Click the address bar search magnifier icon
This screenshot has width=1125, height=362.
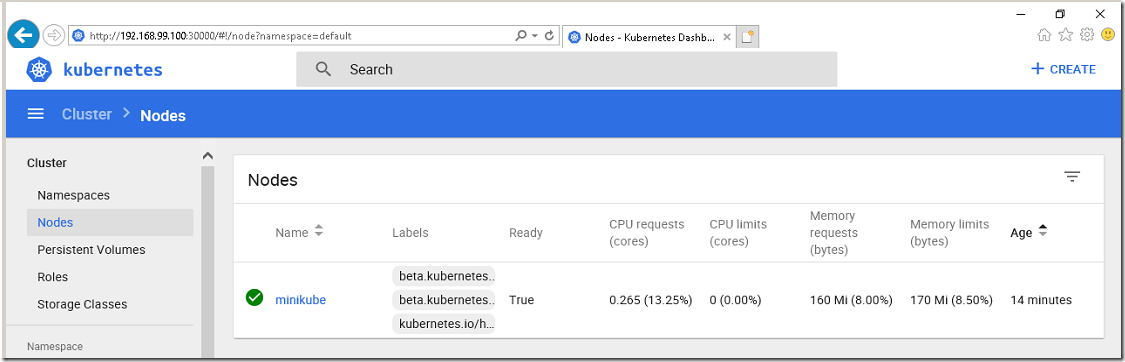click(x=522, y=35)
